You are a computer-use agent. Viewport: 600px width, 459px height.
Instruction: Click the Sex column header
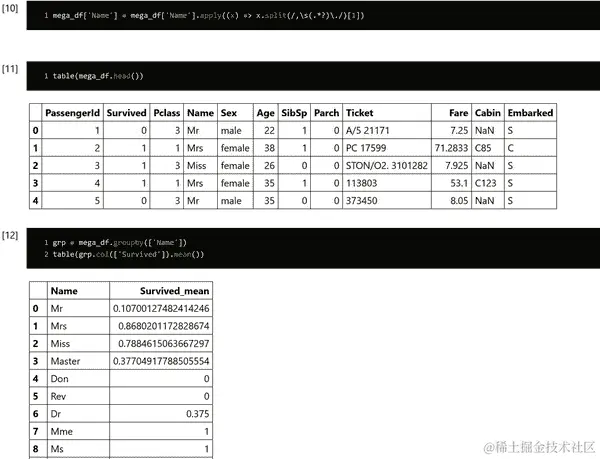tap(235, 113)
